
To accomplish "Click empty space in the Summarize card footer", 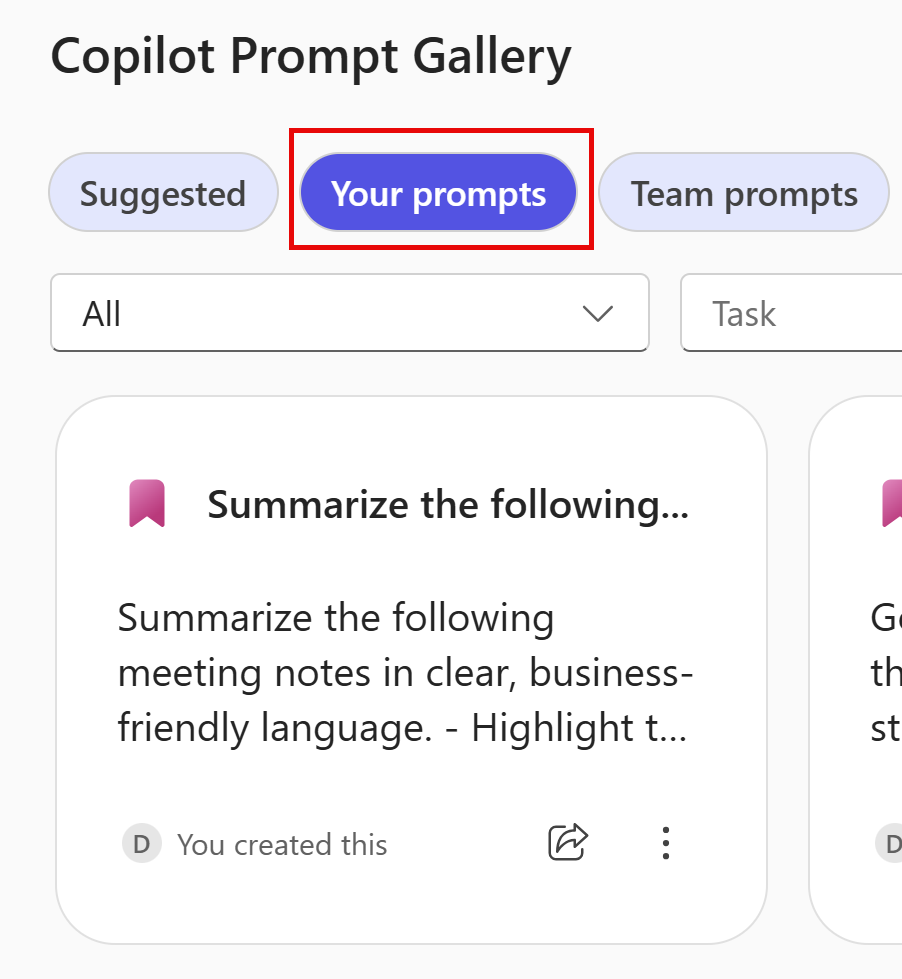I will 465,845.
